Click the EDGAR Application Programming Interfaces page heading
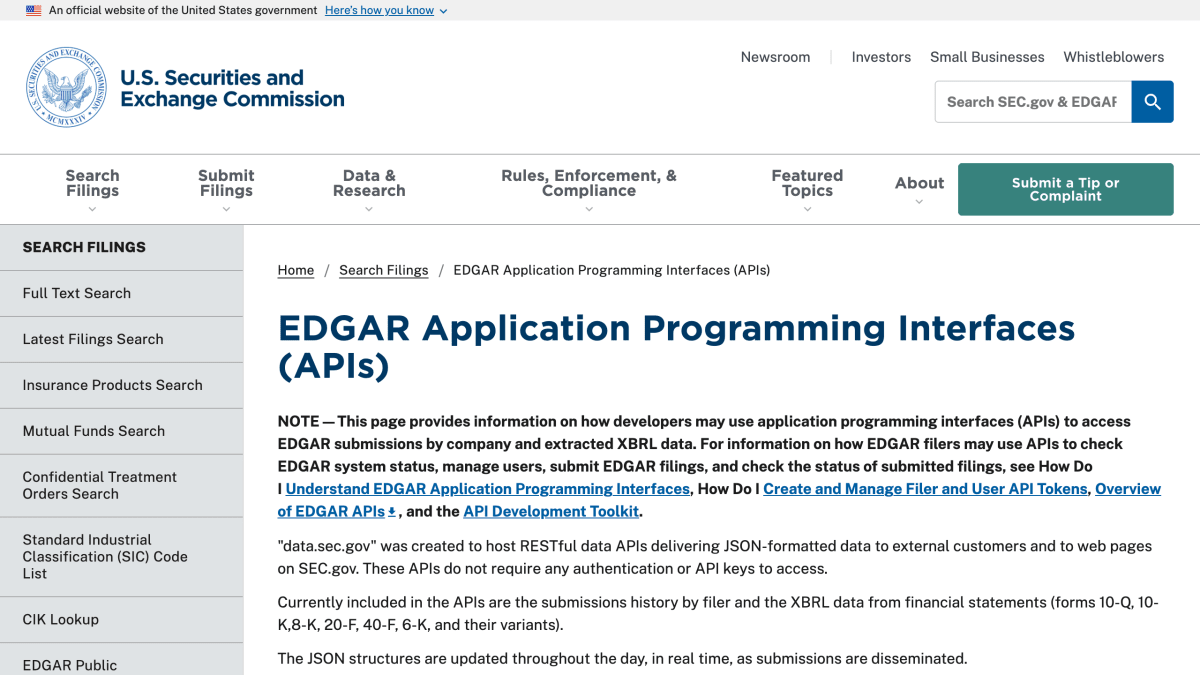Image resolution: width=1200 pixels, height=675 pixels. pos(676,346)
